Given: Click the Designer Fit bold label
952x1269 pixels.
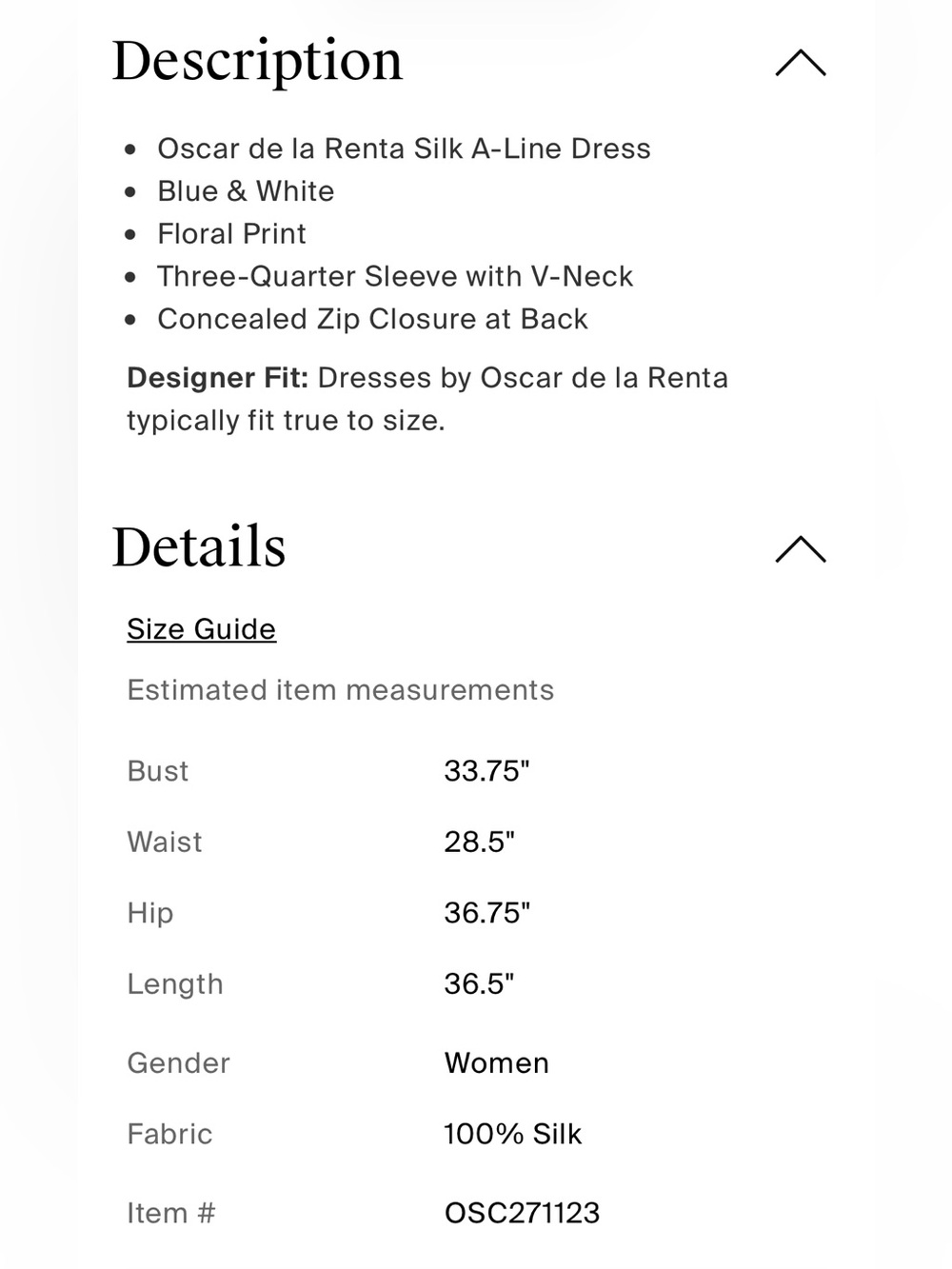Looking at the screenshot, I should pos(218,378).
